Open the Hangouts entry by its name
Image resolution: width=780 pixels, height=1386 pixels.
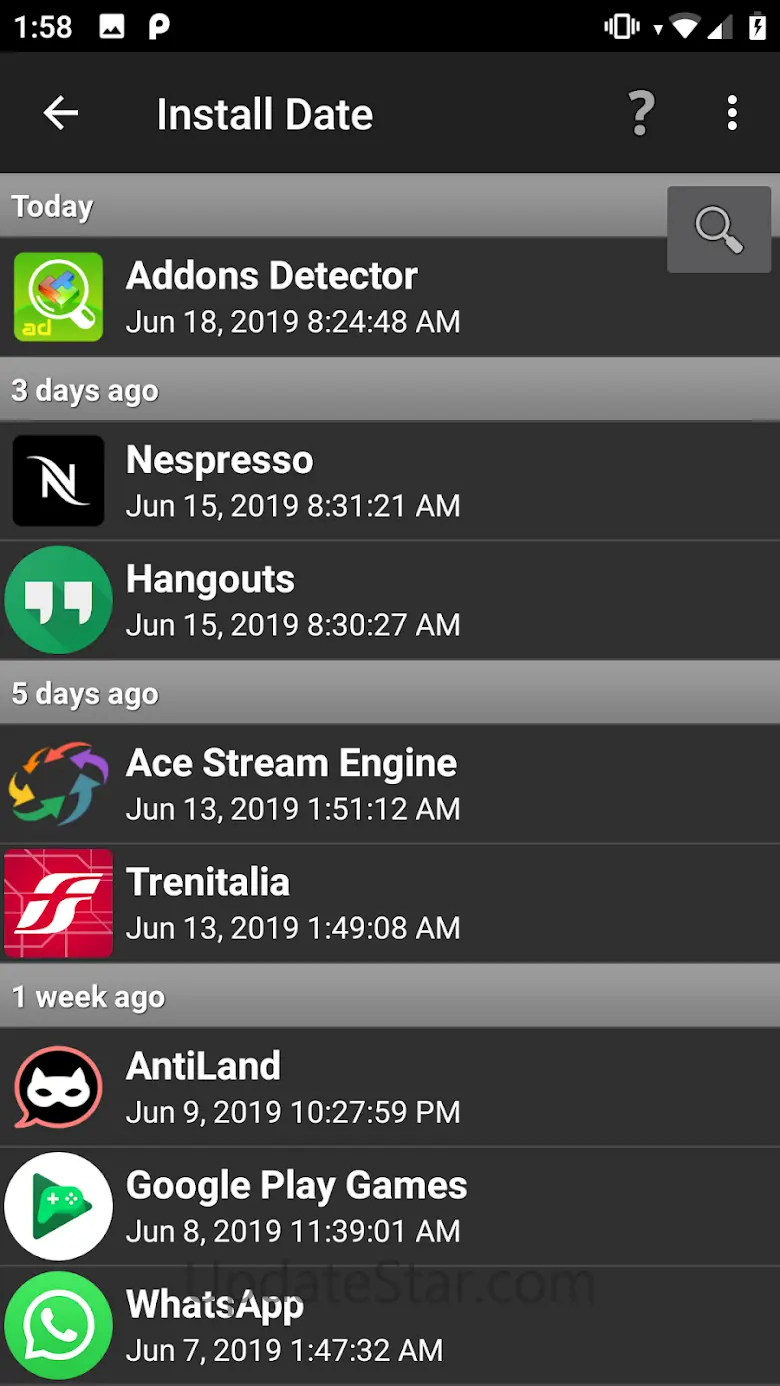point(210,579)
